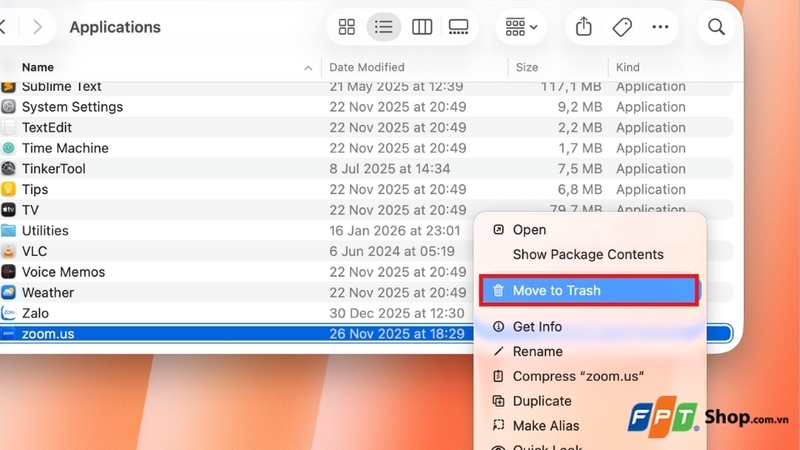Choose Get Info menu entry
800x450 pixels.
(x=590, y=327)
